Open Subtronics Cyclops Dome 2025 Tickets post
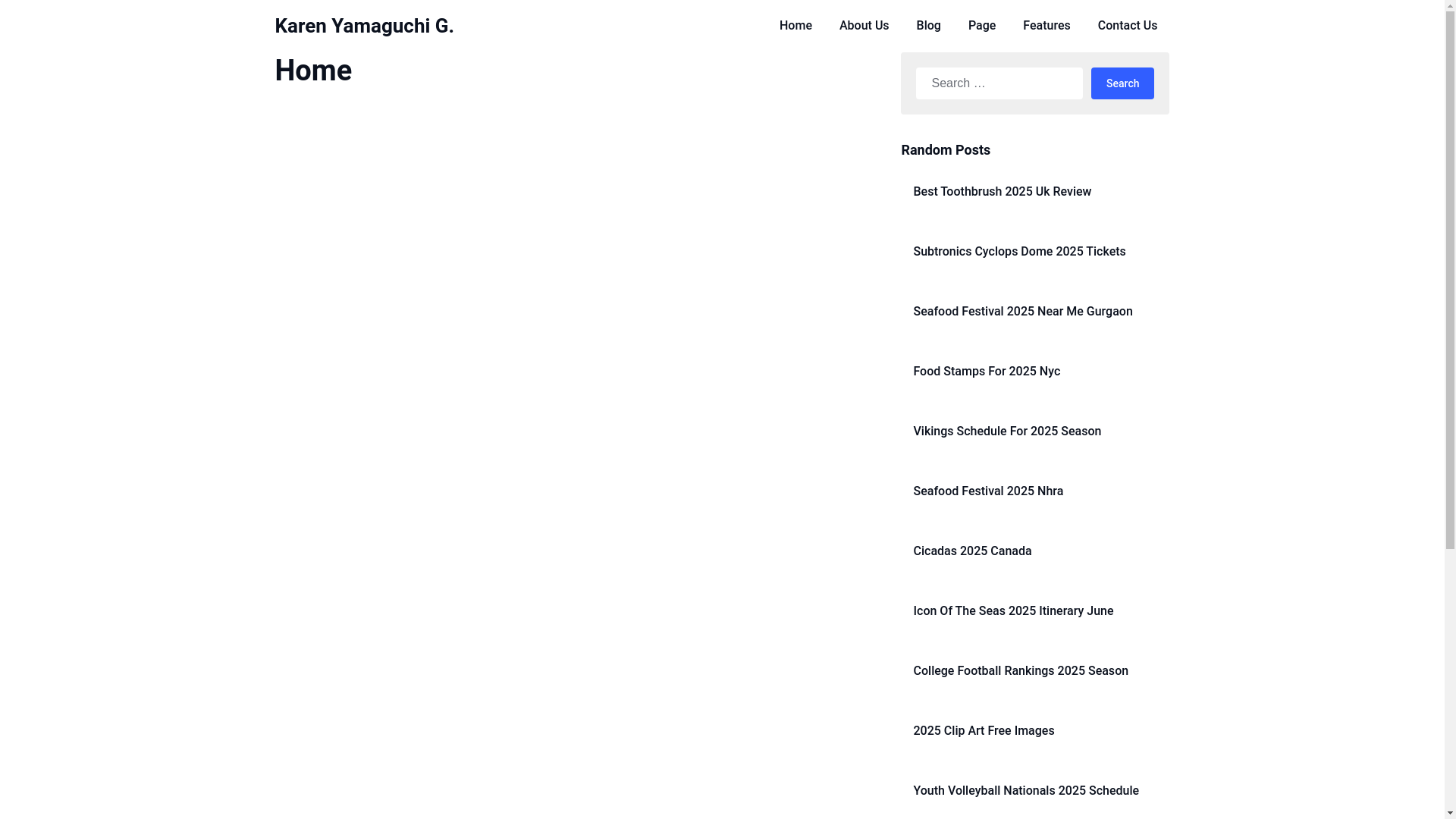1456x819 pixels. (x=1019, y=252)
